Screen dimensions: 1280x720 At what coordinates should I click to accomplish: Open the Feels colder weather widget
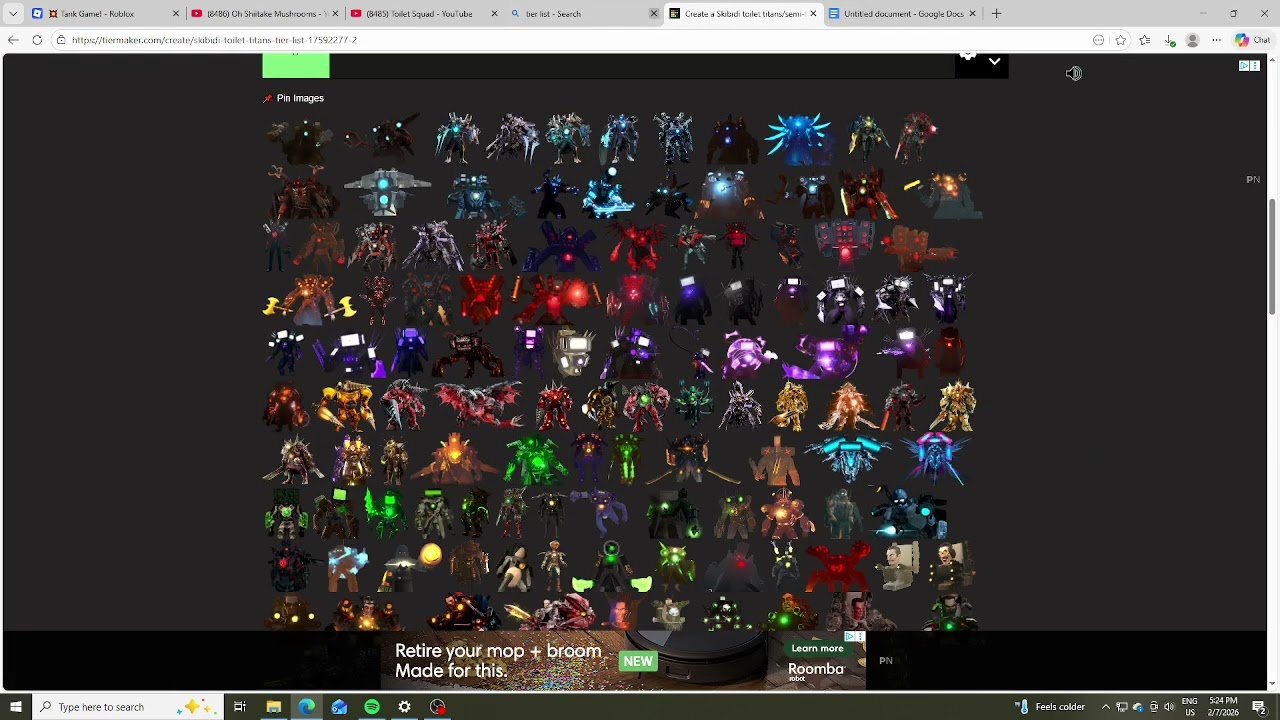pos(1051,707)
